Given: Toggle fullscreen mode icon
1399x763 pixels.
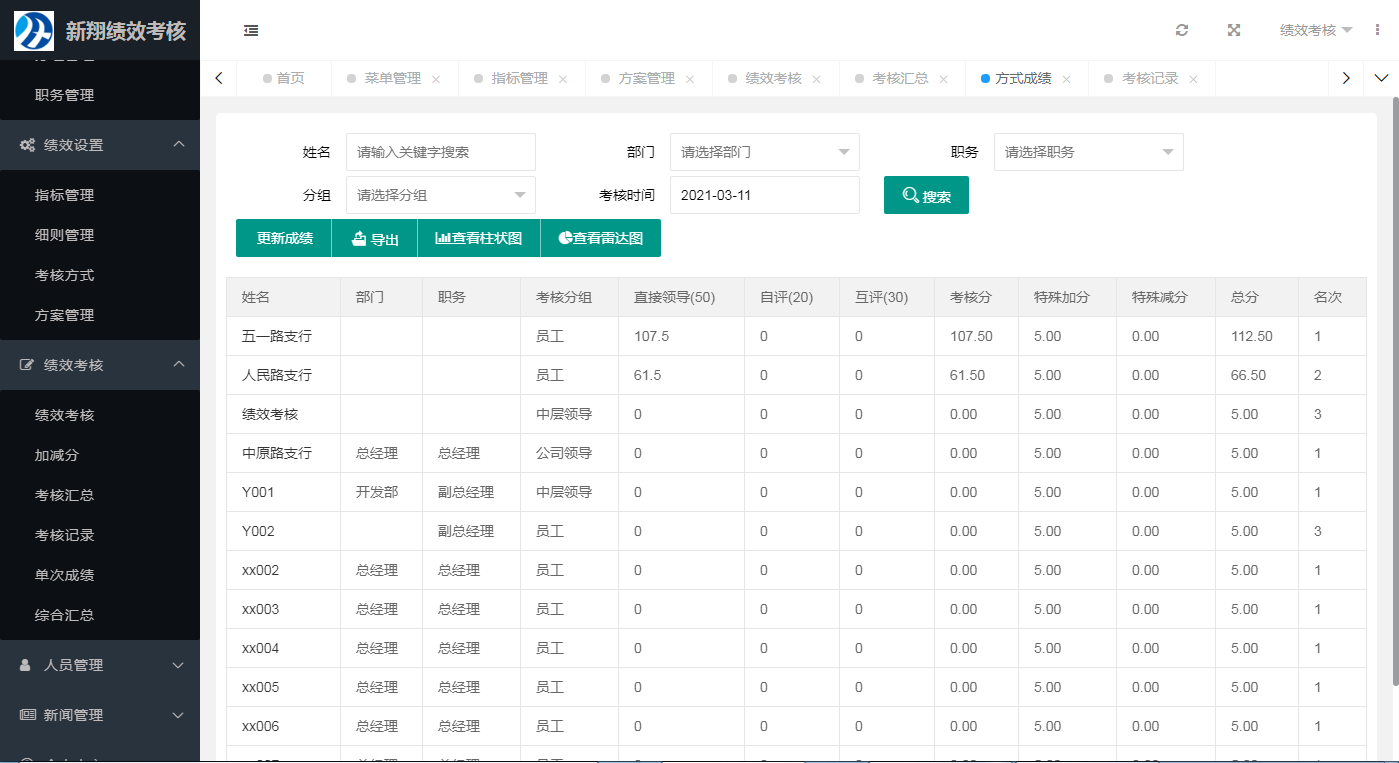Looking at the screenshot, I should 1234,30.
